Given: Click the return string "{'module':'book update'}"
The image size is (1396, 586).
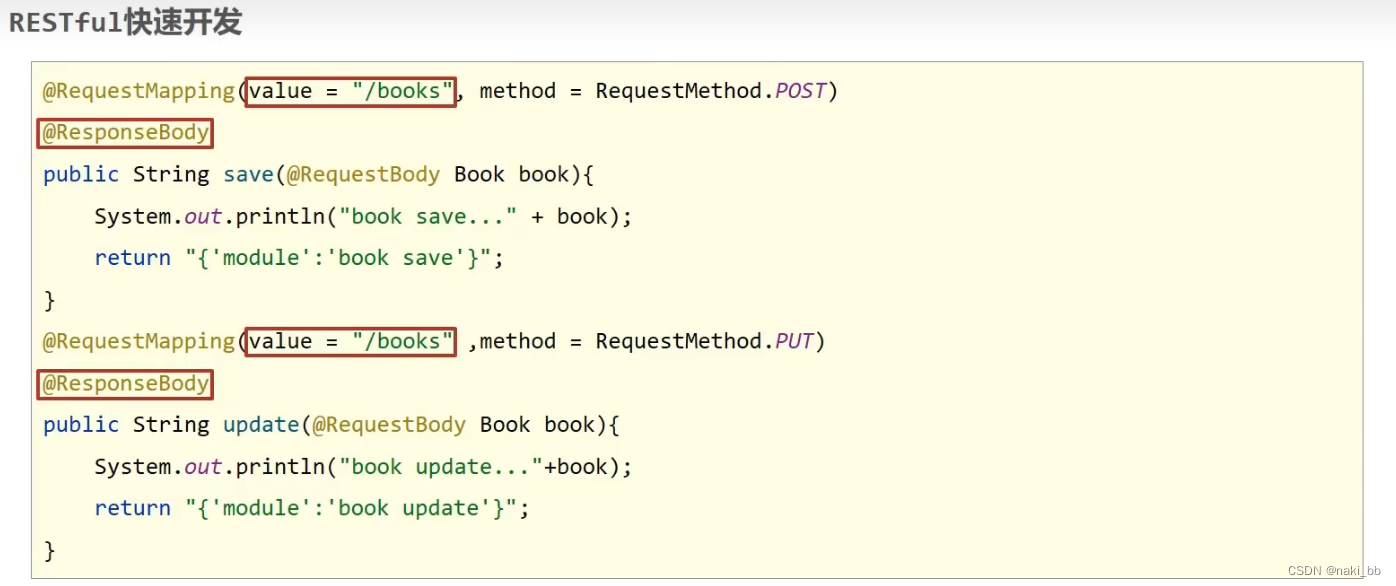Looking at the screenshot, I should (x=351, y=509).
